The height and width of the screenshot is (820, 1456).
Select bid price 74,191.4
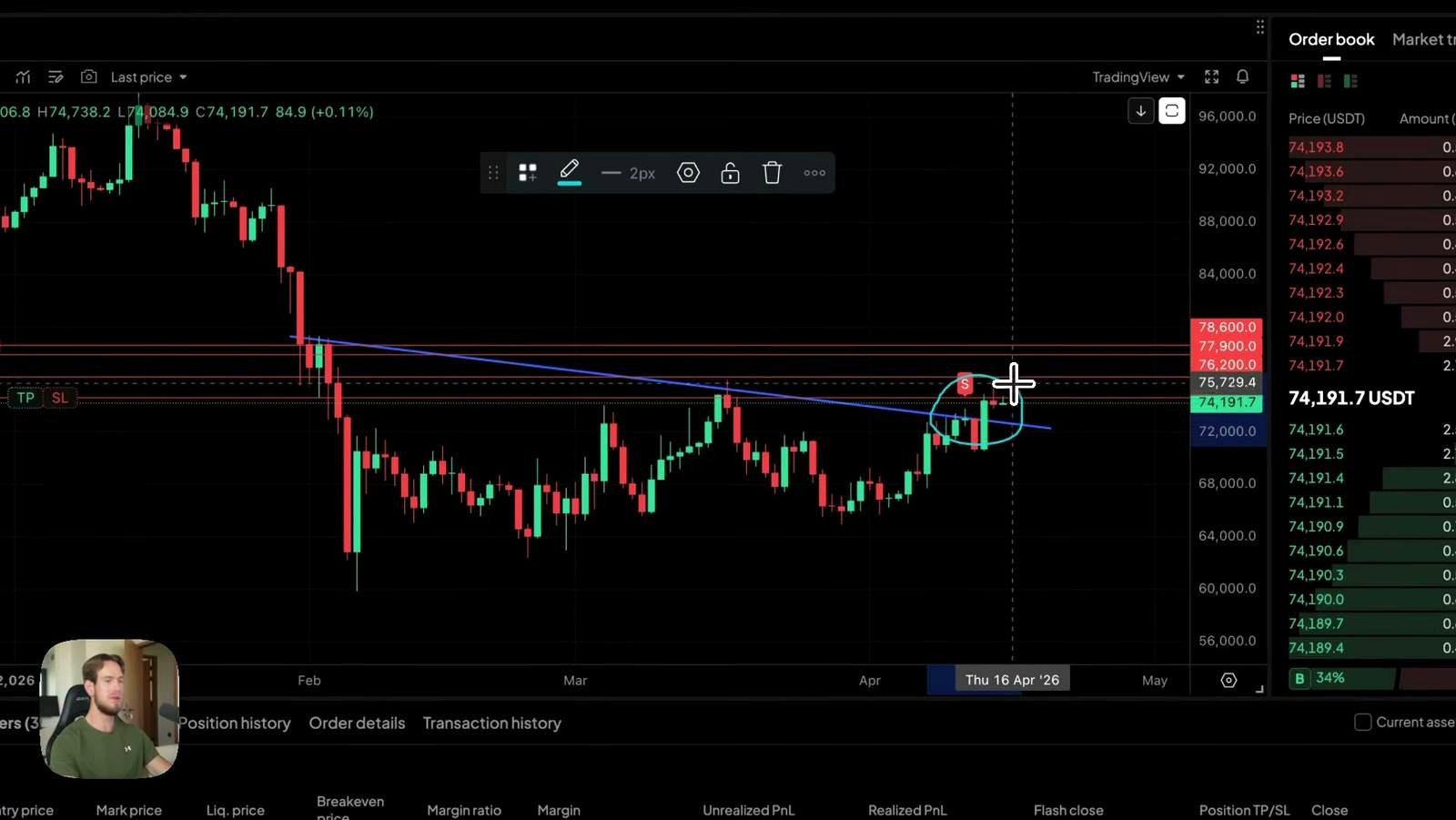(x=1316, y=478)
